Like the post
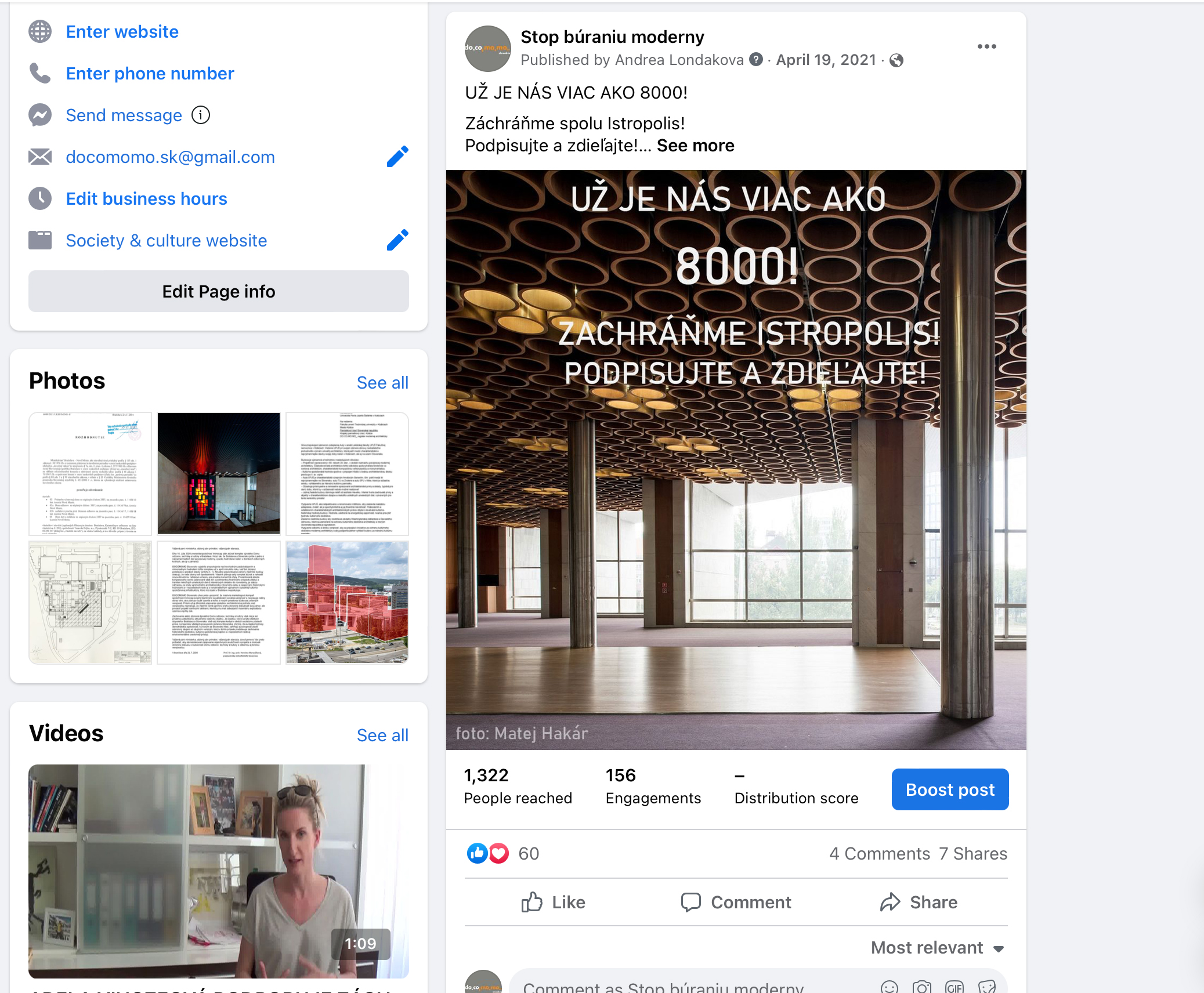The height and width of the screenshot is (993, 1204). pos(553,902)
